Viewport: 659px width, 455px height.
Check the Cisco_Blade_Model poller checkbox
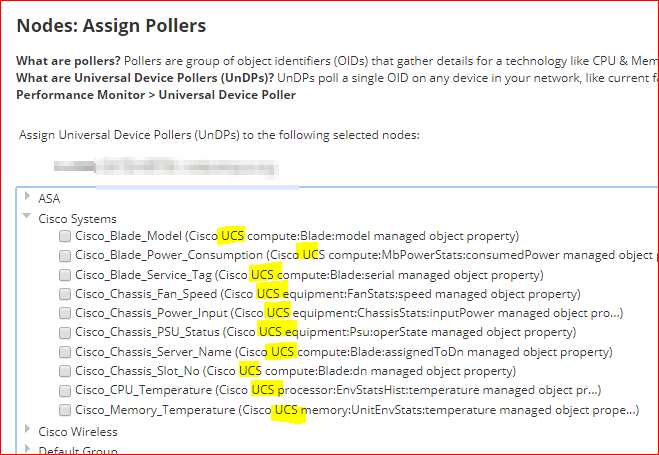(65, 236)
